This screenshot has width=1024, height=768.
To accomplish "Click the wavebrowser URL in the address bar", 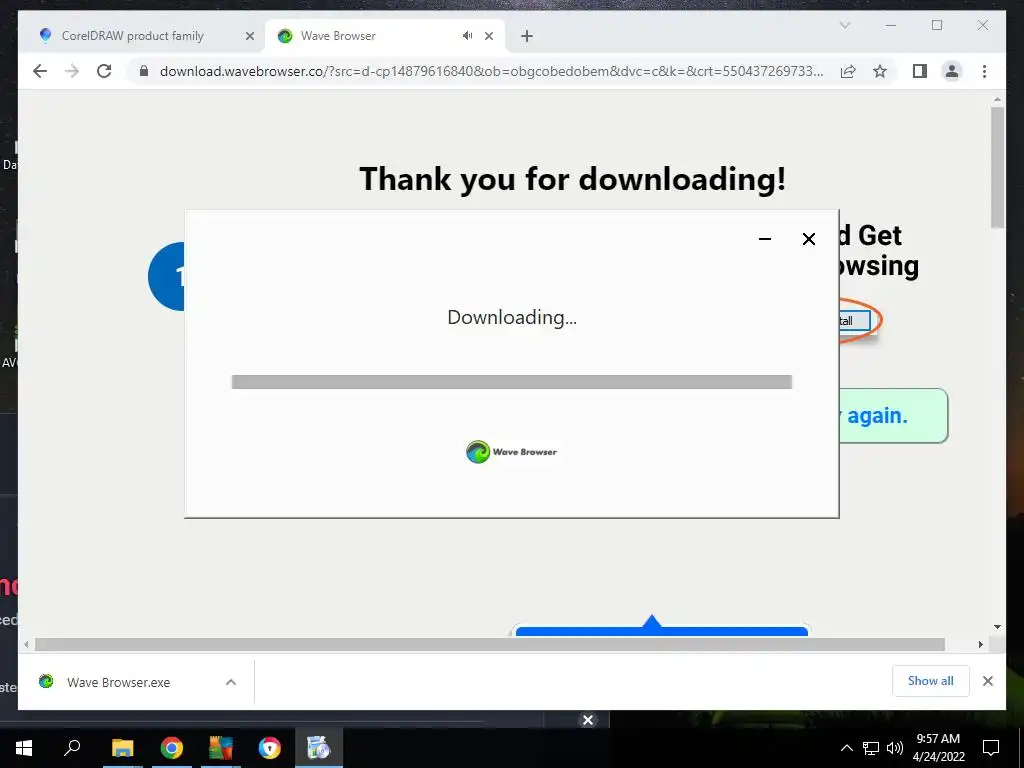I will coord(491,71).
